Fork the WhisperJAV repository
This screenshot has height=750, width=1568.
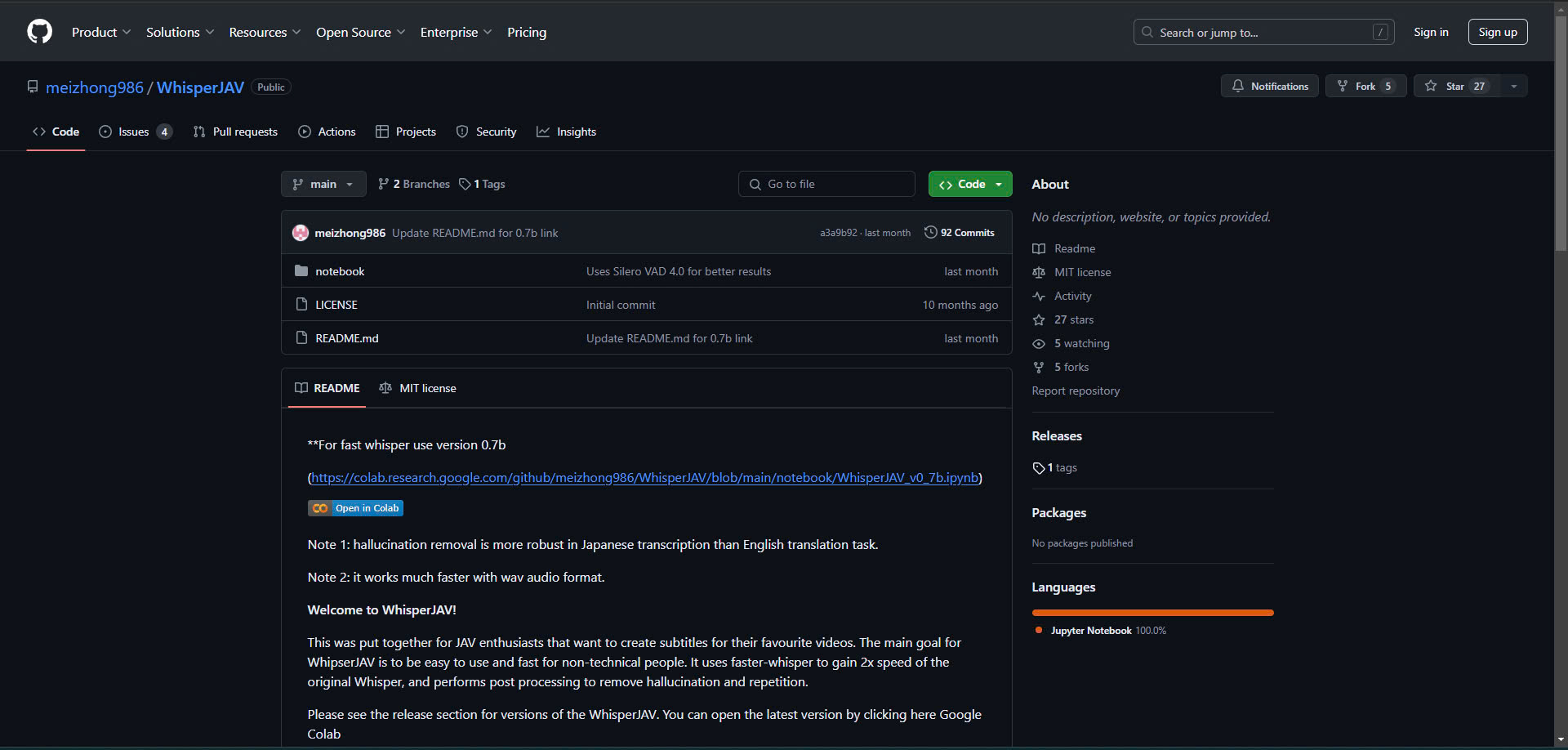click(1365, 86)
